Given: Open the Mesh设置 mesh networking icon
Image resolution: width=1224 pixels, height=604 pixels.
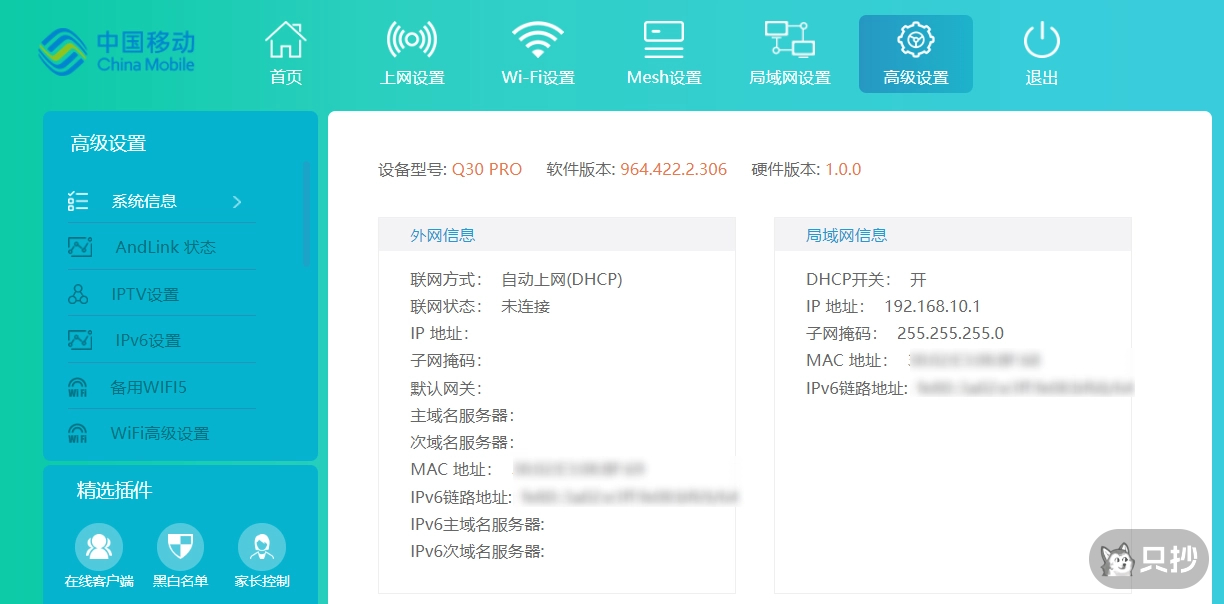Looking at the screenshot, I should (663, 38).
